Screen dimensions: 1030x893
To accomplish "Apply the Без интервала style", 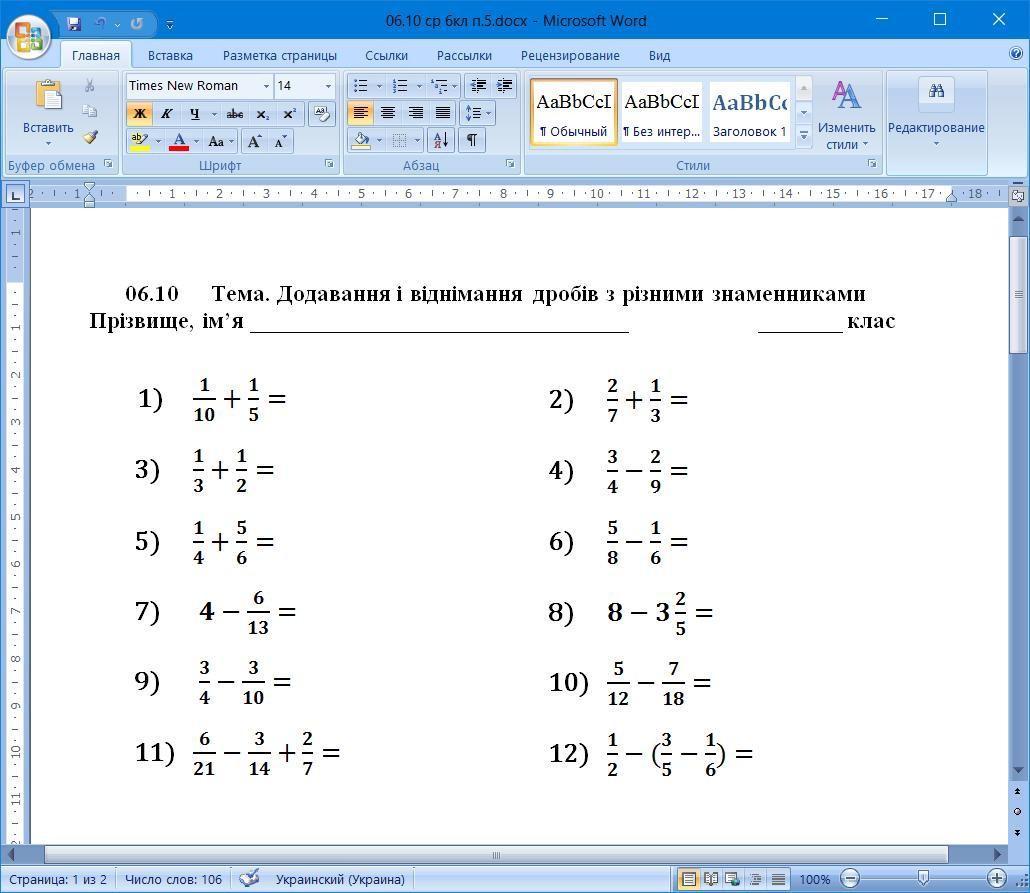I will click(x=661, y=112).
